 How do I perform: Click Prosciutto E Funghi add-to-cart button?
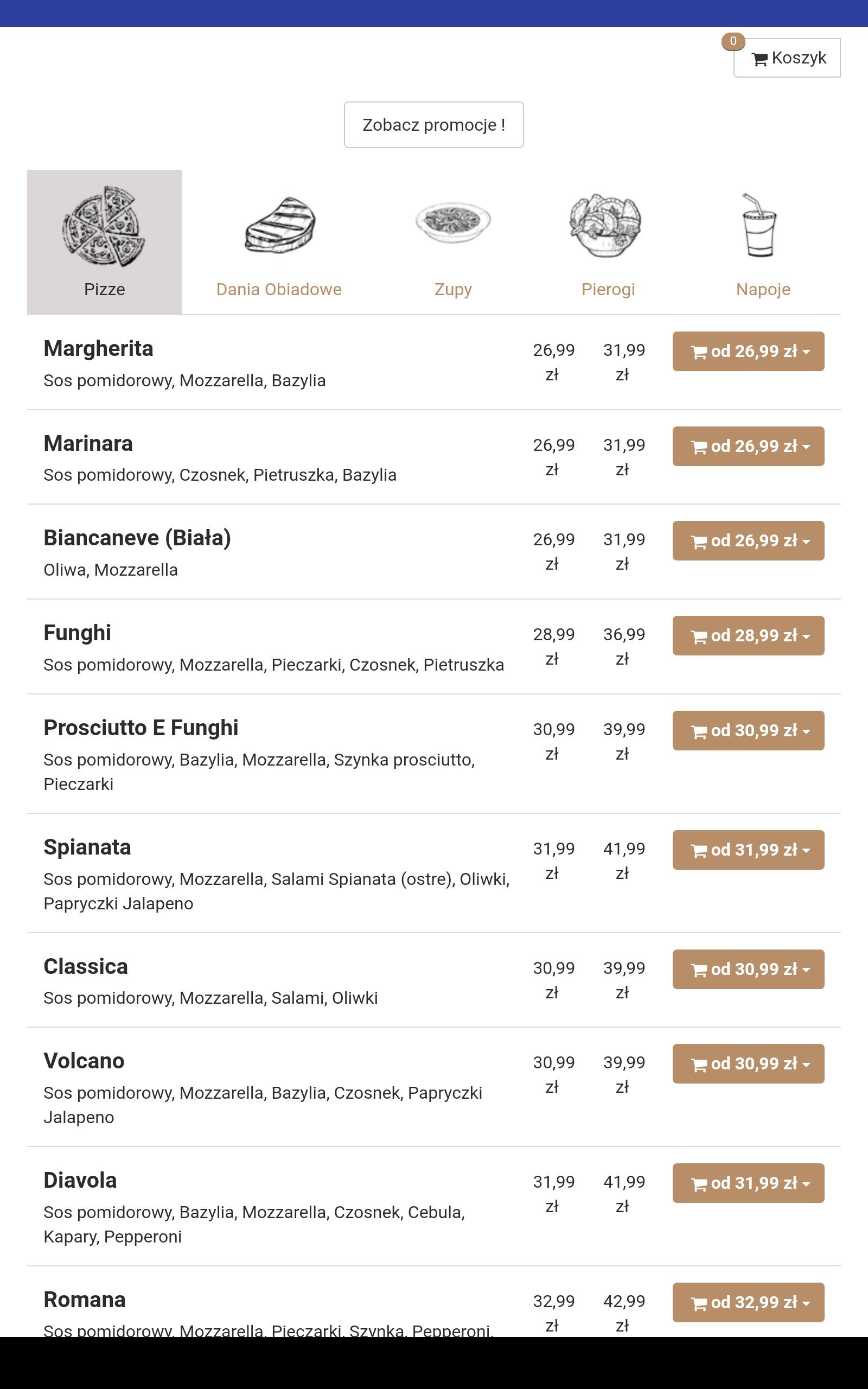pyautogui.click(x=748, y=731)
